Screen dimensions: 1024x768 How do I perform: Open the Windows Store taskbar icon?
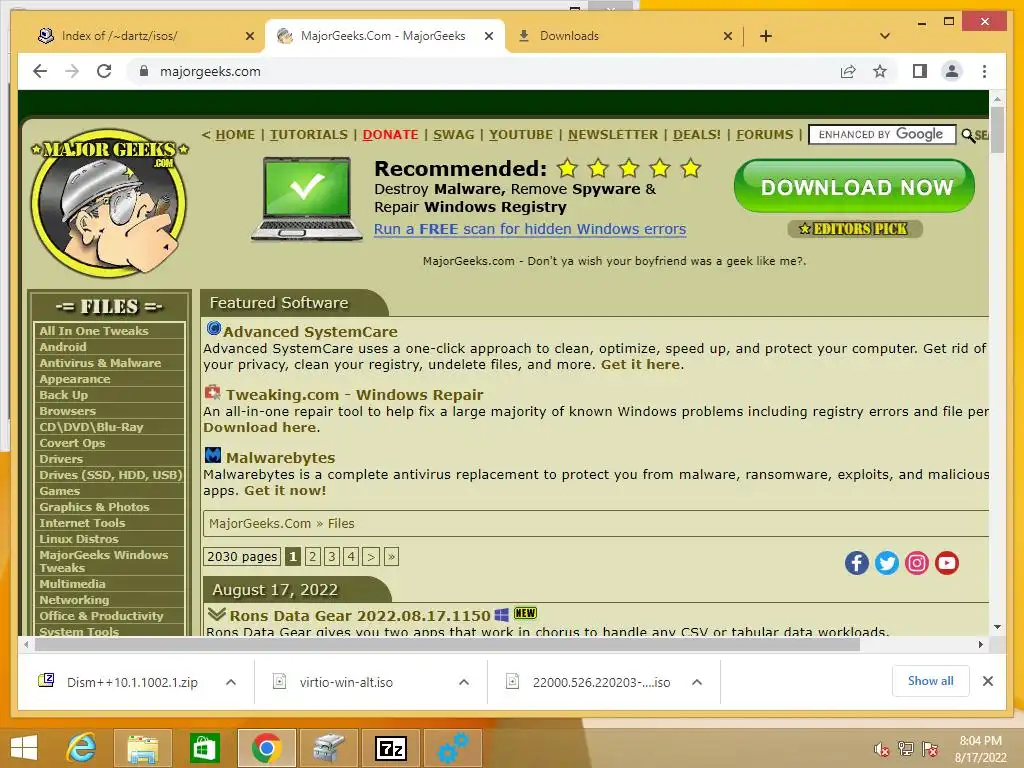tap(204, 748)
